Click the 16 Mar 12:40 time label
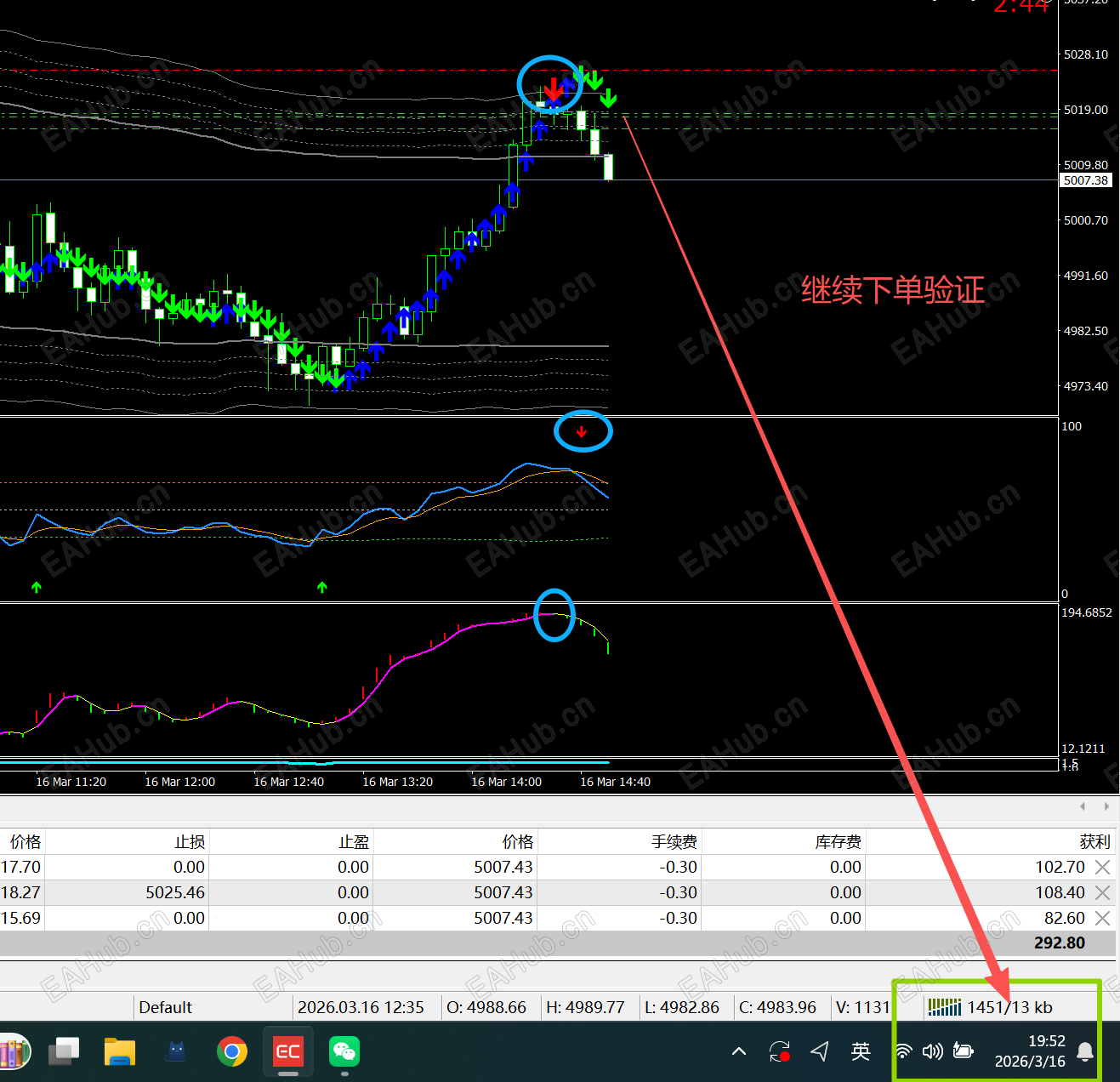The height and width of the screenshot is (1082, 1120). click(289, 782)
